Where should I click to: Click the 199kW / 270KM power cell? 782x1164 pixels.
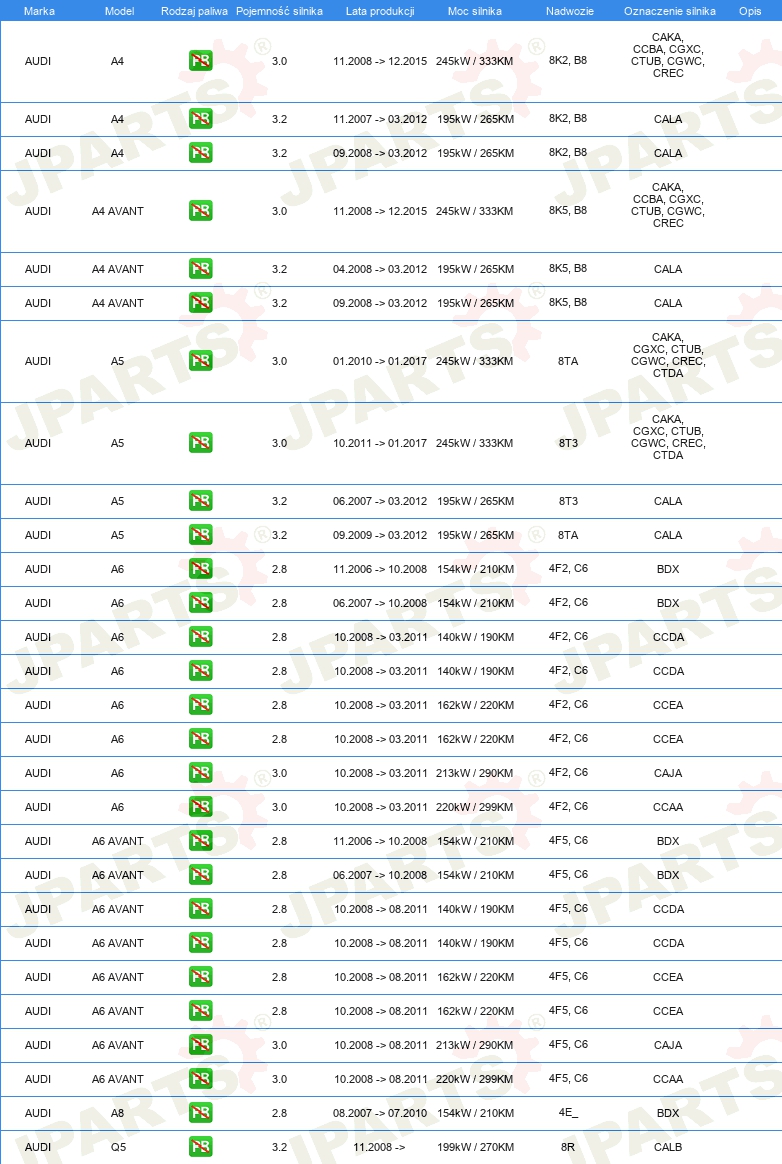[475, 1147]
